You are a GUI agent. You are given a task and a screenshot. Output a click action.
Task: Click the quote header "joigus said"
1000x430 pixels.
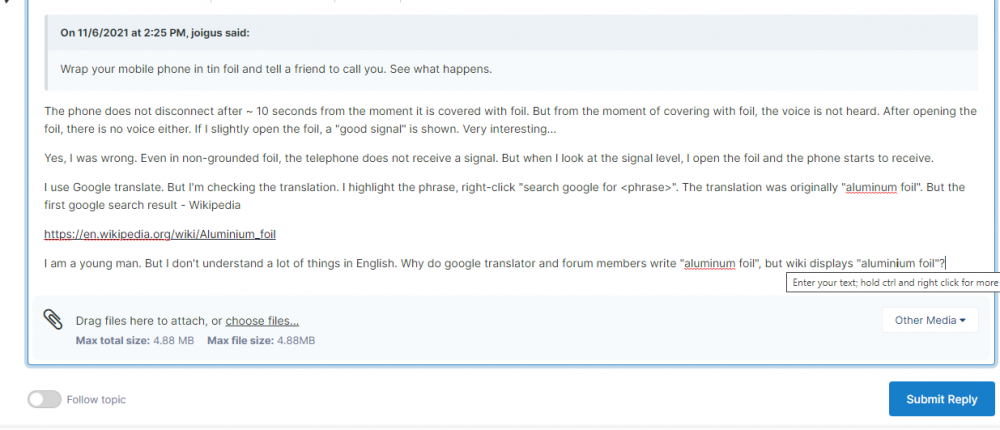click(x=155, y=33)
